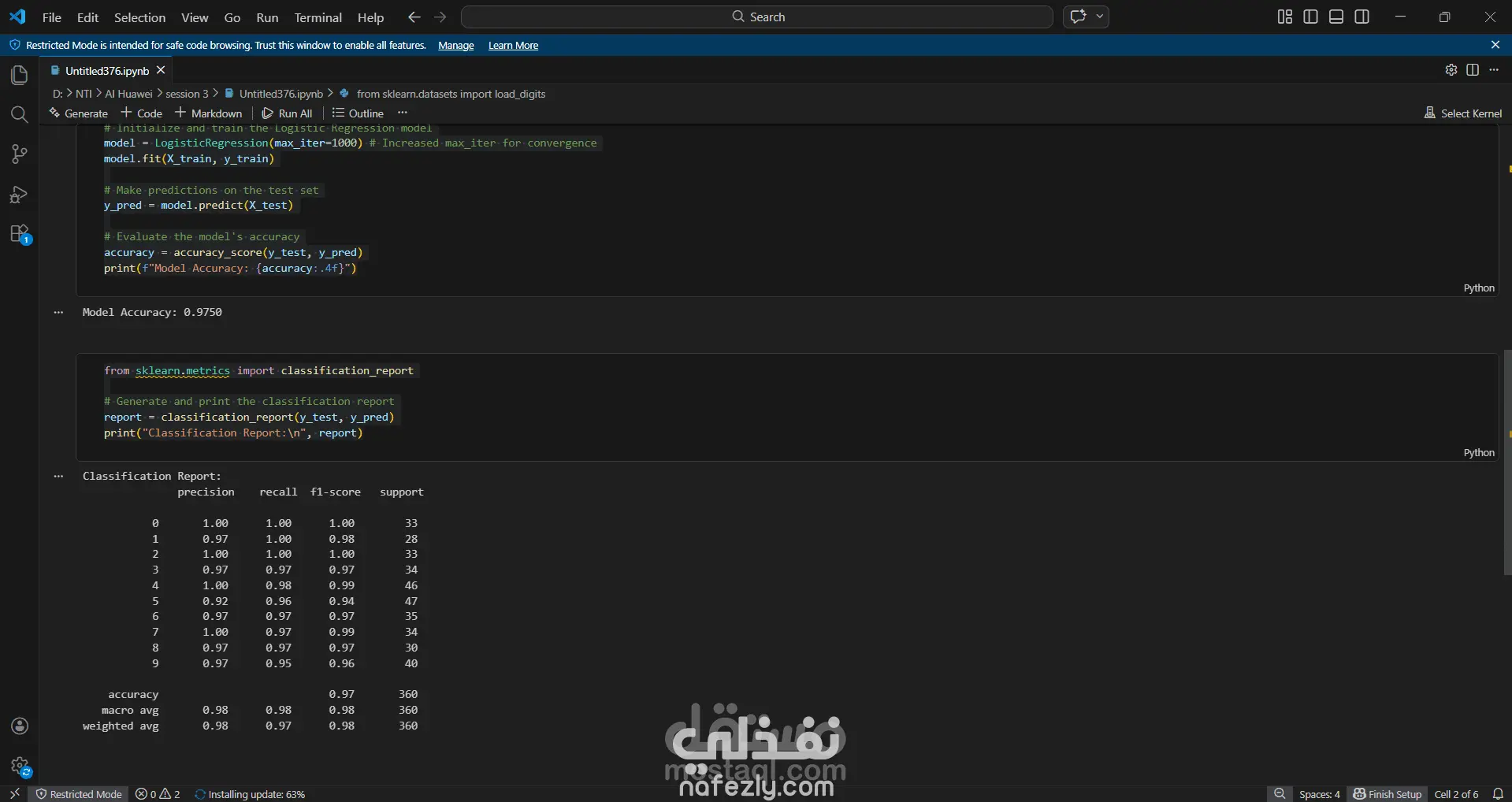Open output actions for Classification Report cell

(x=58, y=476)
